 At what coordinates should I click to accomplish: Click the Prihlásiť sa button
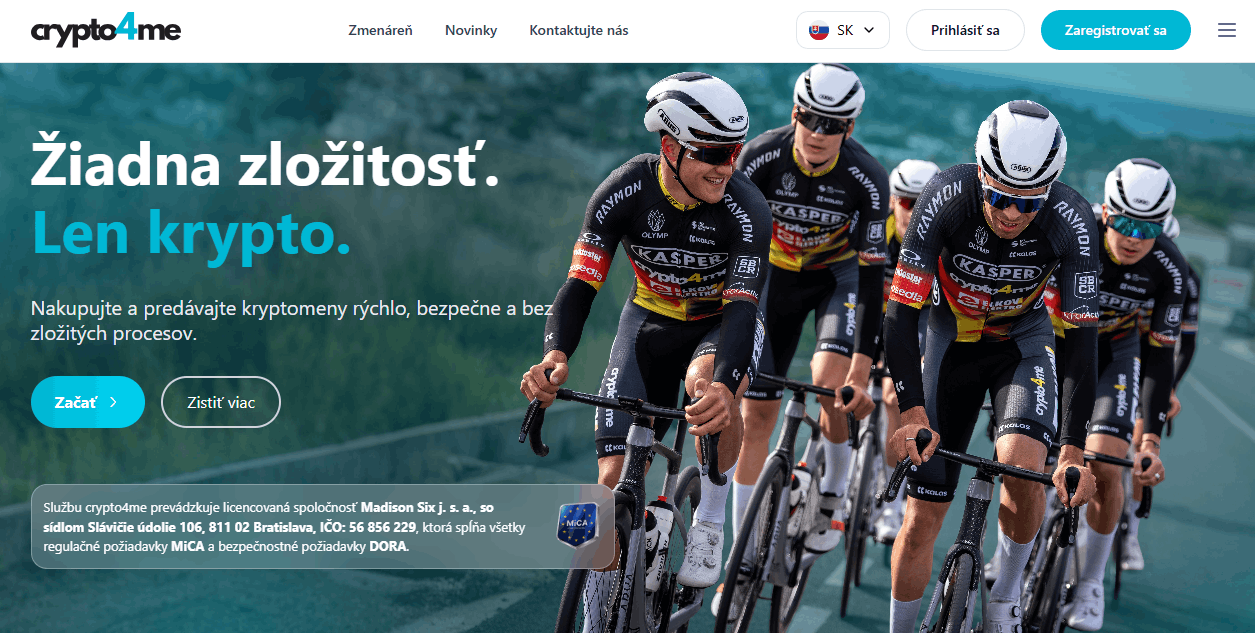[965, 30]
